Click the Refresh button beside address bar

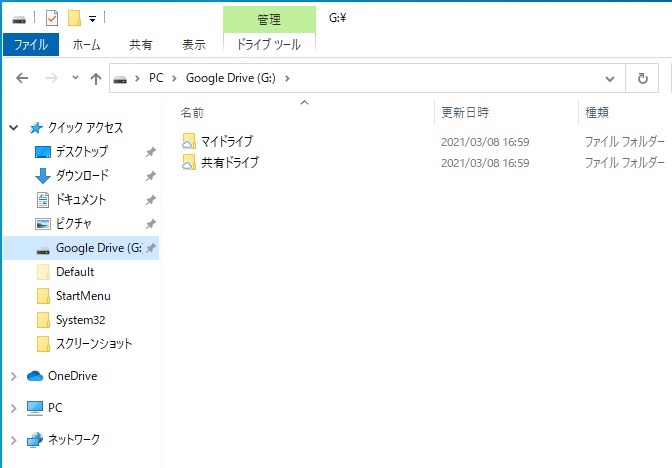pos(642,78)
